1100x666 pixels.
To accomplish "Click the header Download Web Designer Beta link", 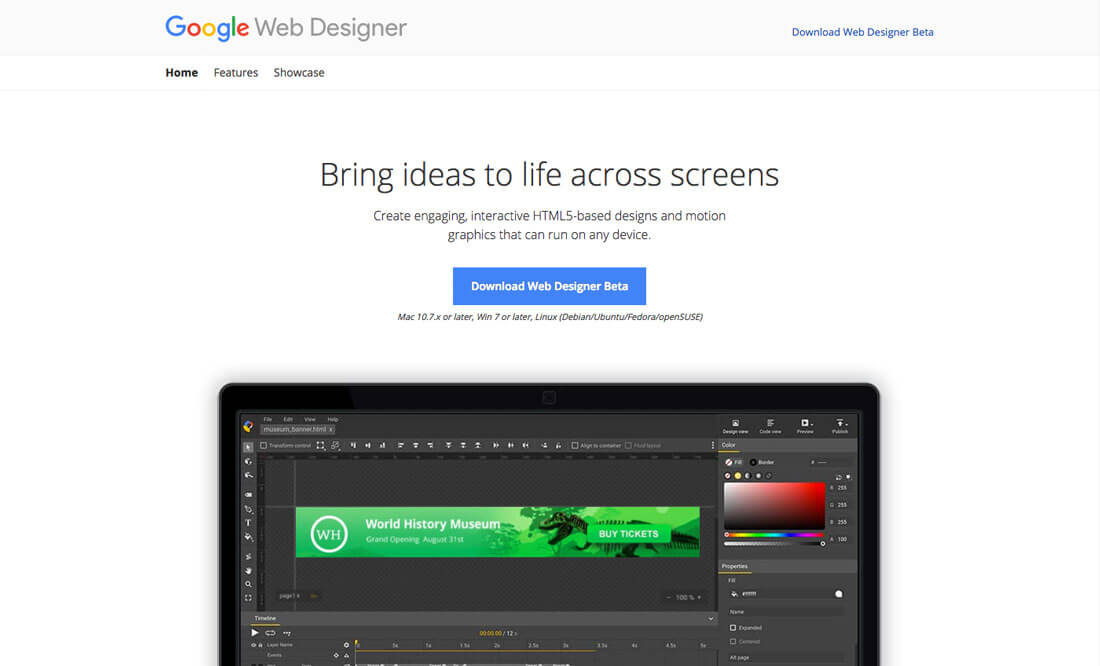I will [x=862, y=32].
